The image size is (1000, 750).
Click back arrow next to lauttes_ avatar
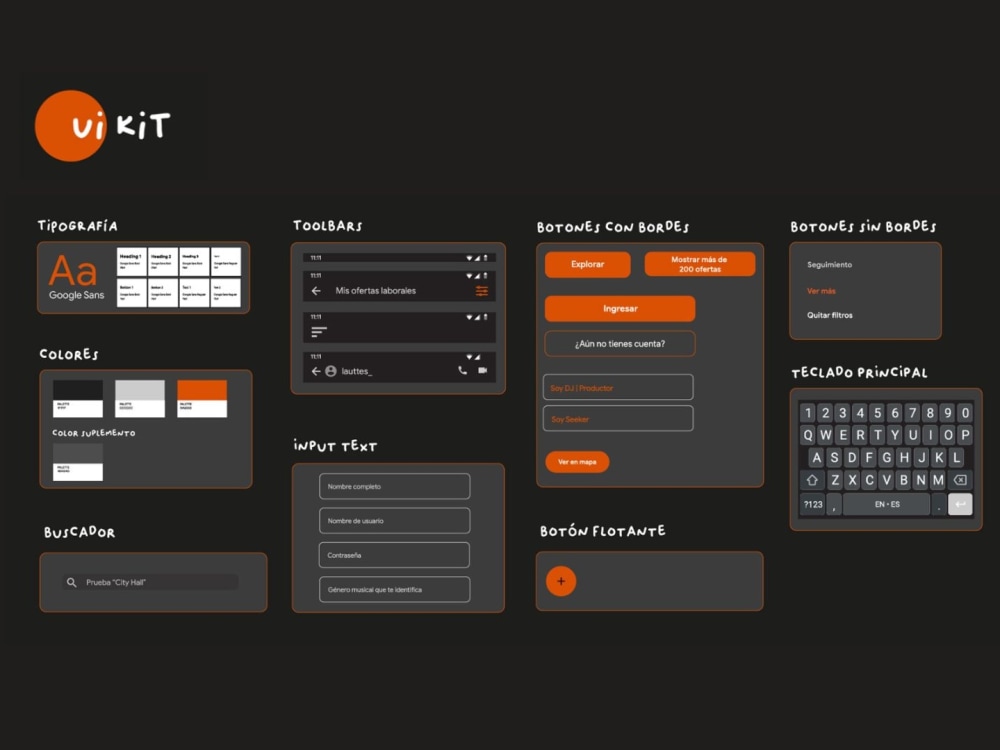click(x=316, y=371)
